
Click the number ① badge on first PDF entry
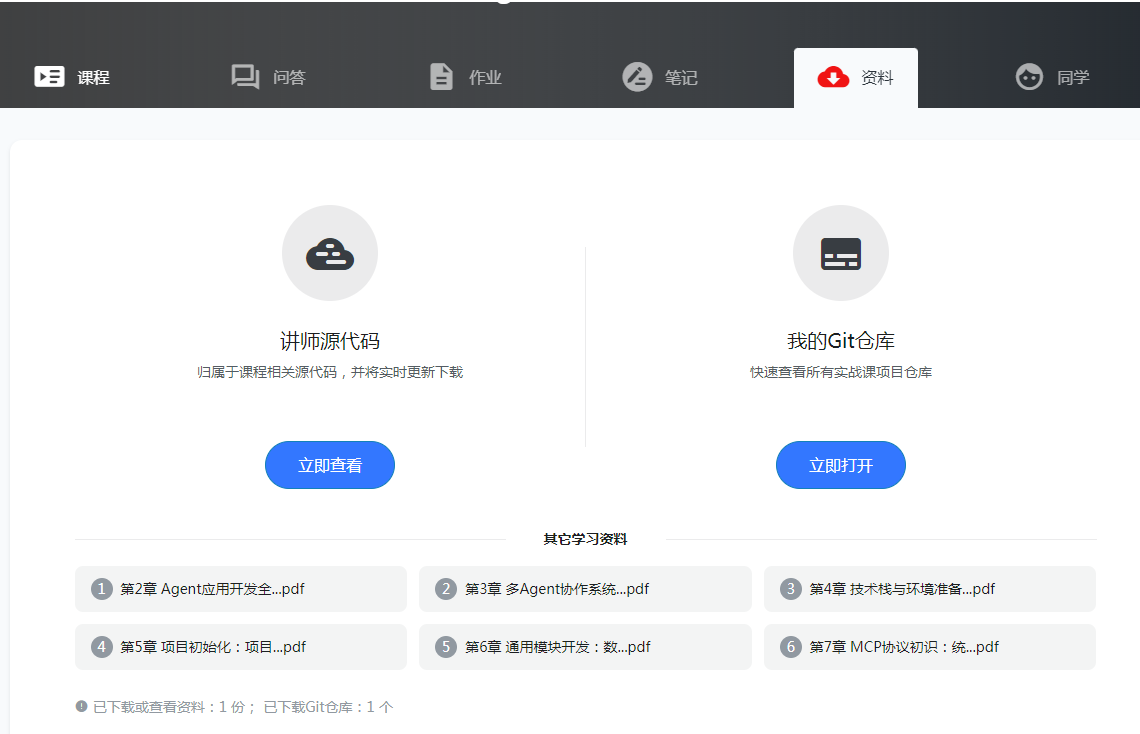tap(100, 589)
